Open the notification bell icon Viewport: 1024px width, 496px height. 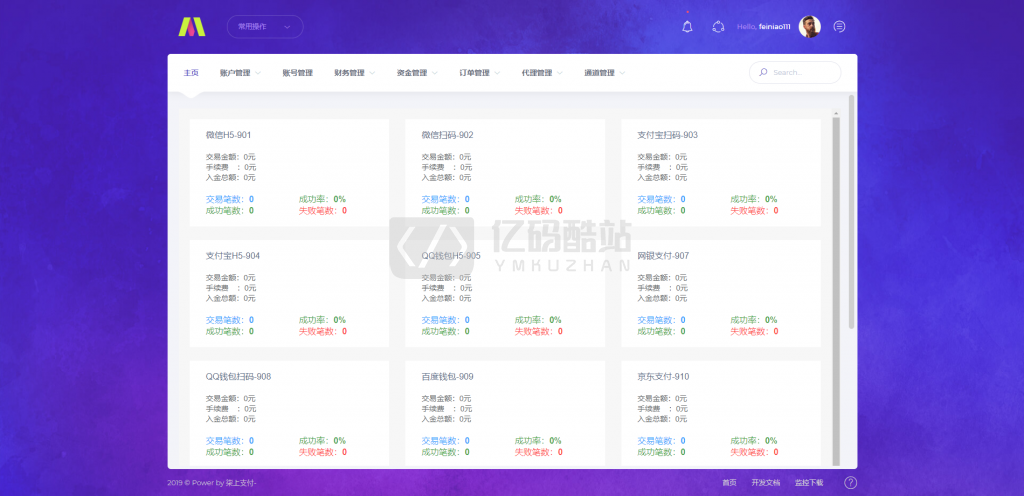(x=687, y=27)
